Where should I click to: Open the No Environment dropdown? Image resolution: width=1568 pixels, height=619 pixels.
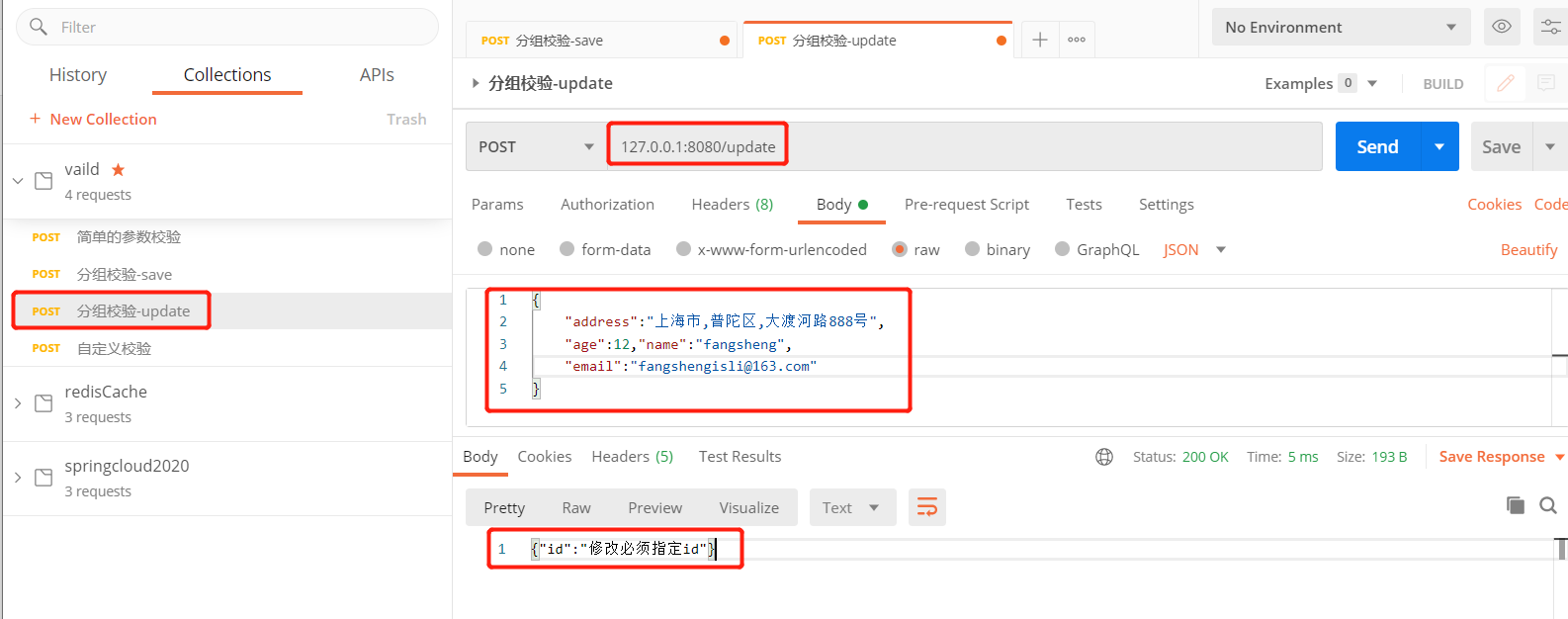point(1341,27)
